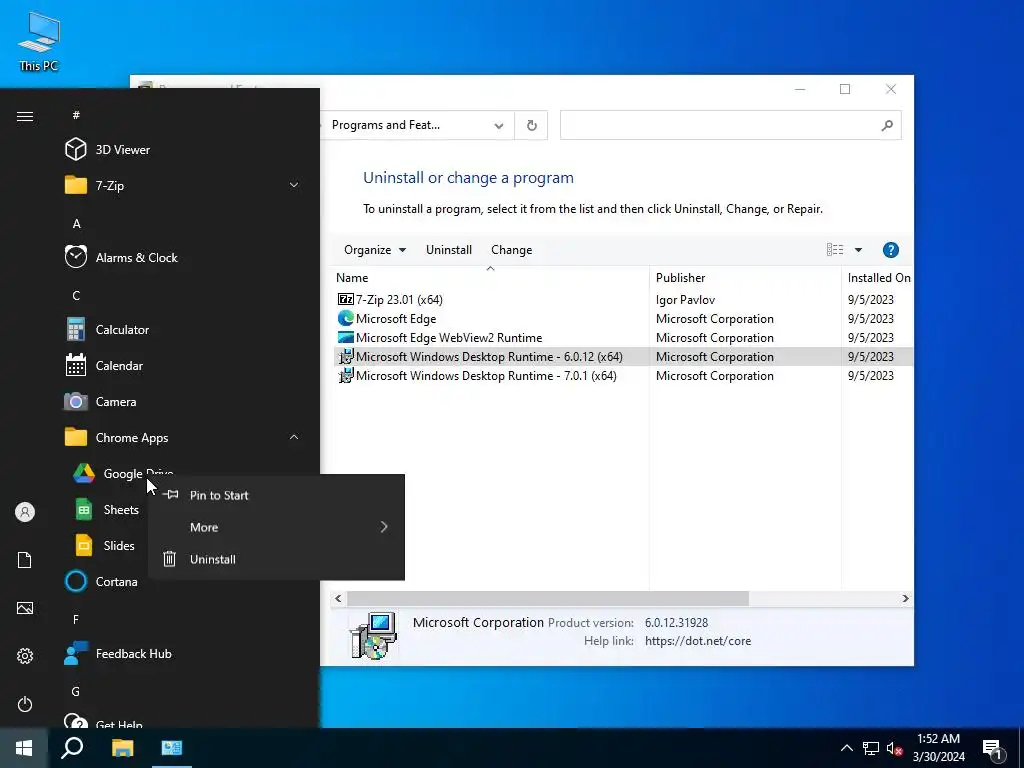Open the view options dropdown arrow

[x=858, y=250]
